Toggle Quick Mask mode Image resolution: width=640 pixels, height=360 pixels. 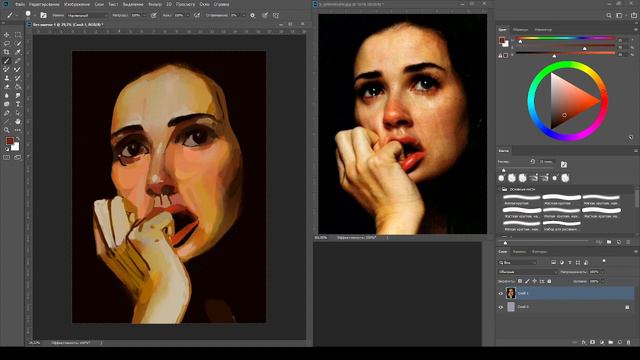7,157
